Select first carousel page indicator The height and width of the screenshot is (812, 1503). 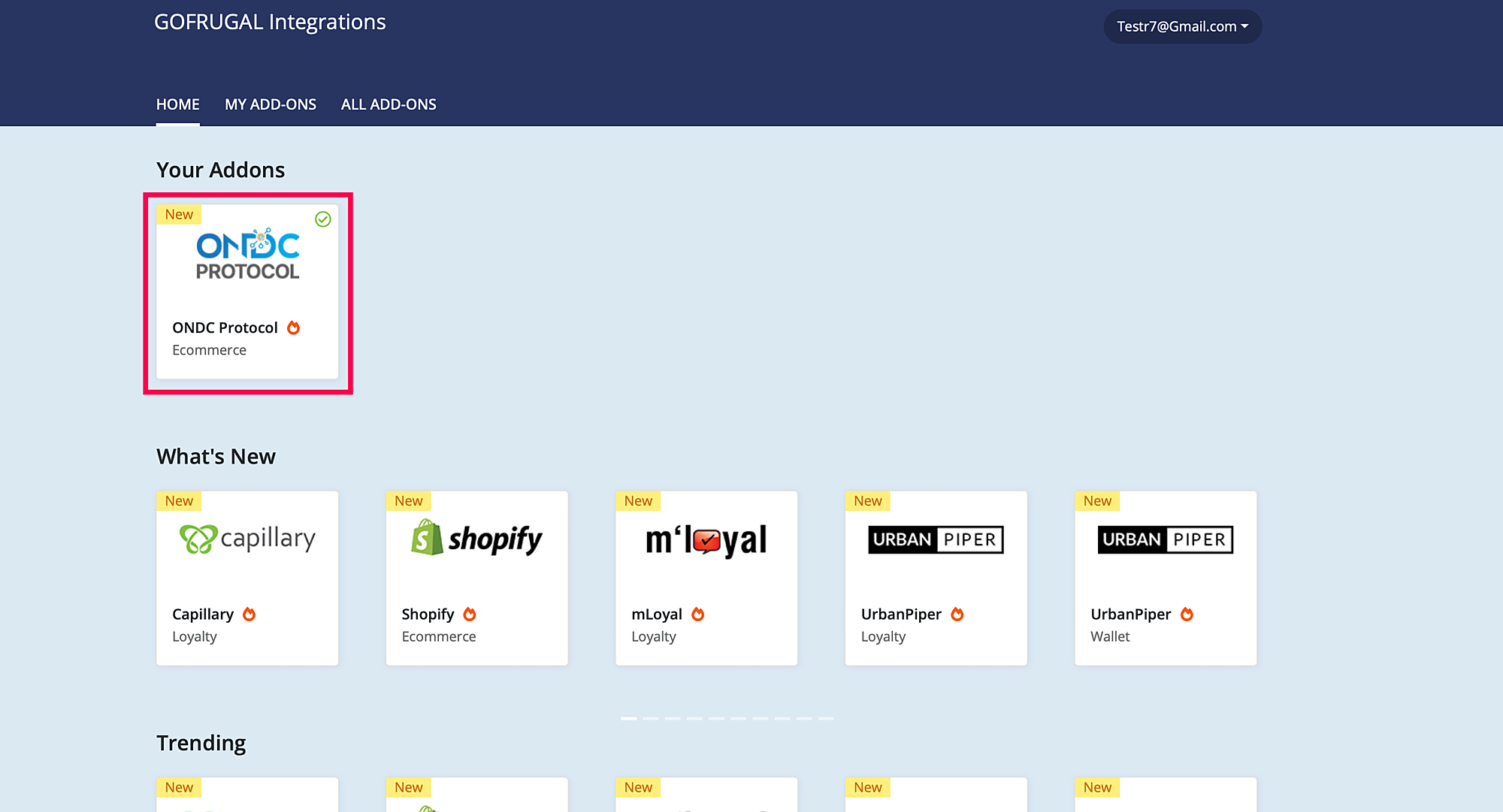click(x=629, y=719)
